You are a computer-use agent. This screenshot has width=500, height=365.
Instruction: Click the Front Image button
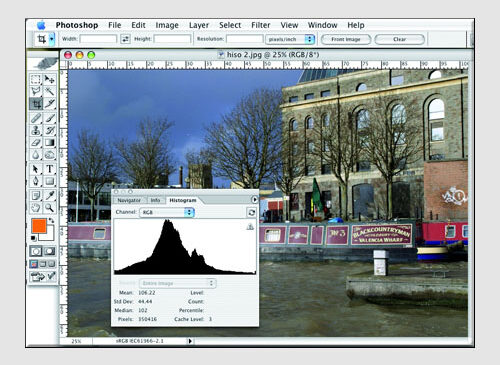(x=346, y=39)
